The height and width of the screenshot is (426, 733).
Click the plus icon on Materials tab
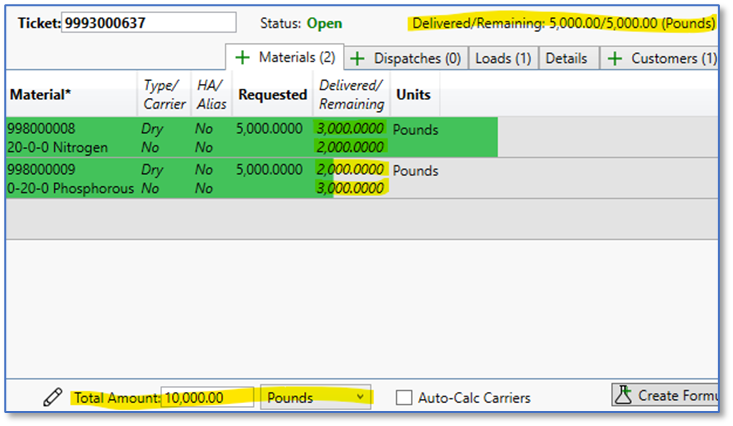click(242, 58)
